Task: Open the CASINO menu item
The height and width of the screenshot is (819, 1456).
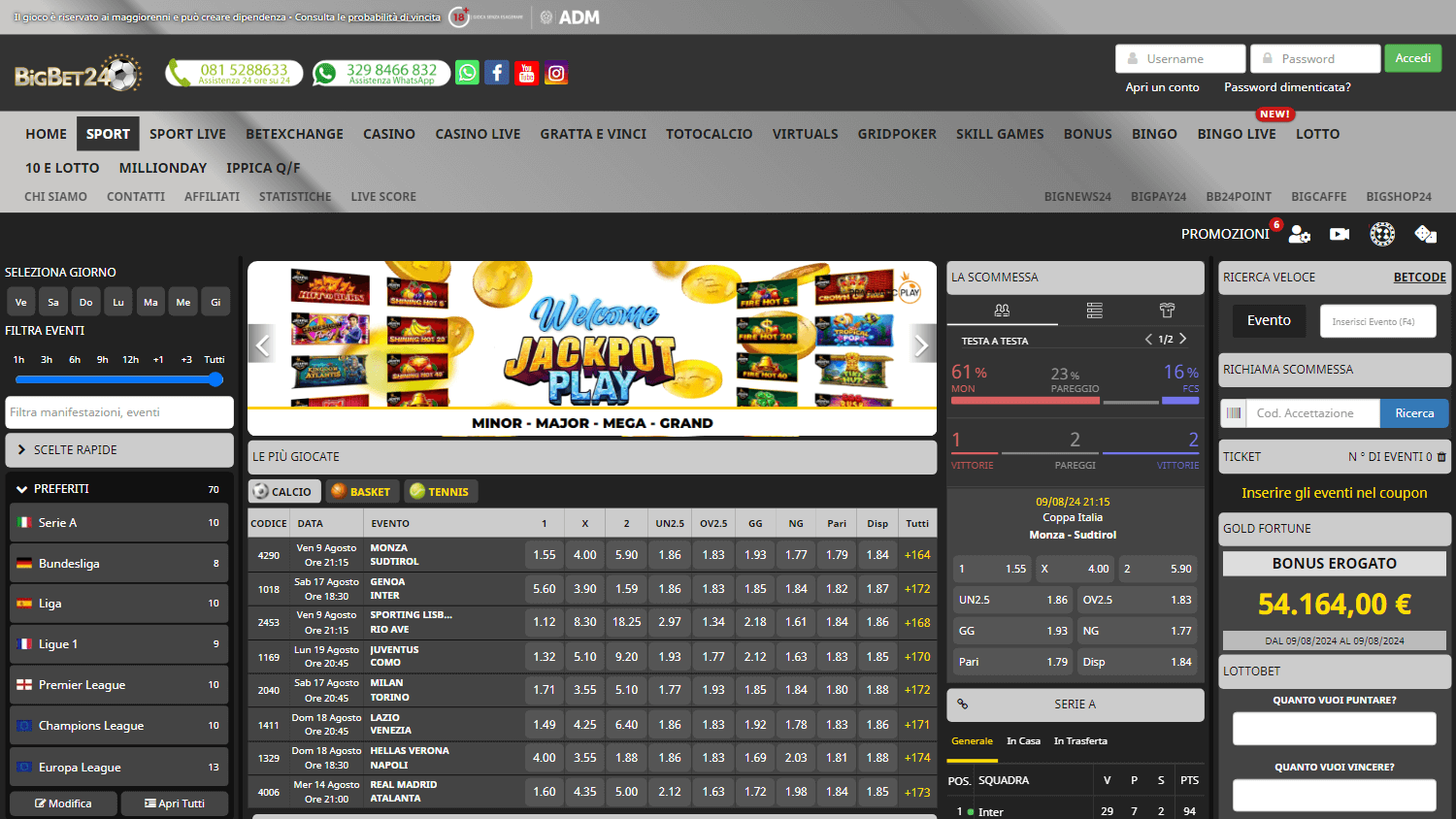Action: click(389, 134)
